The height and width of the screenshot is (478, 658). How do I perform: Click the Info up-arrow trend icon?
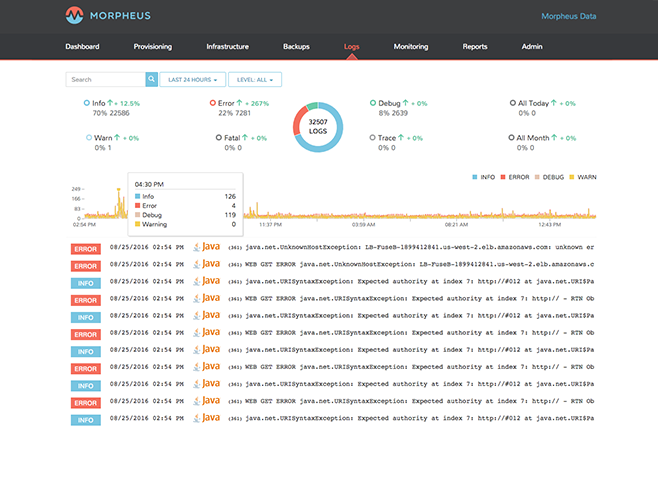pyautogui.click(x=110, y=103)
